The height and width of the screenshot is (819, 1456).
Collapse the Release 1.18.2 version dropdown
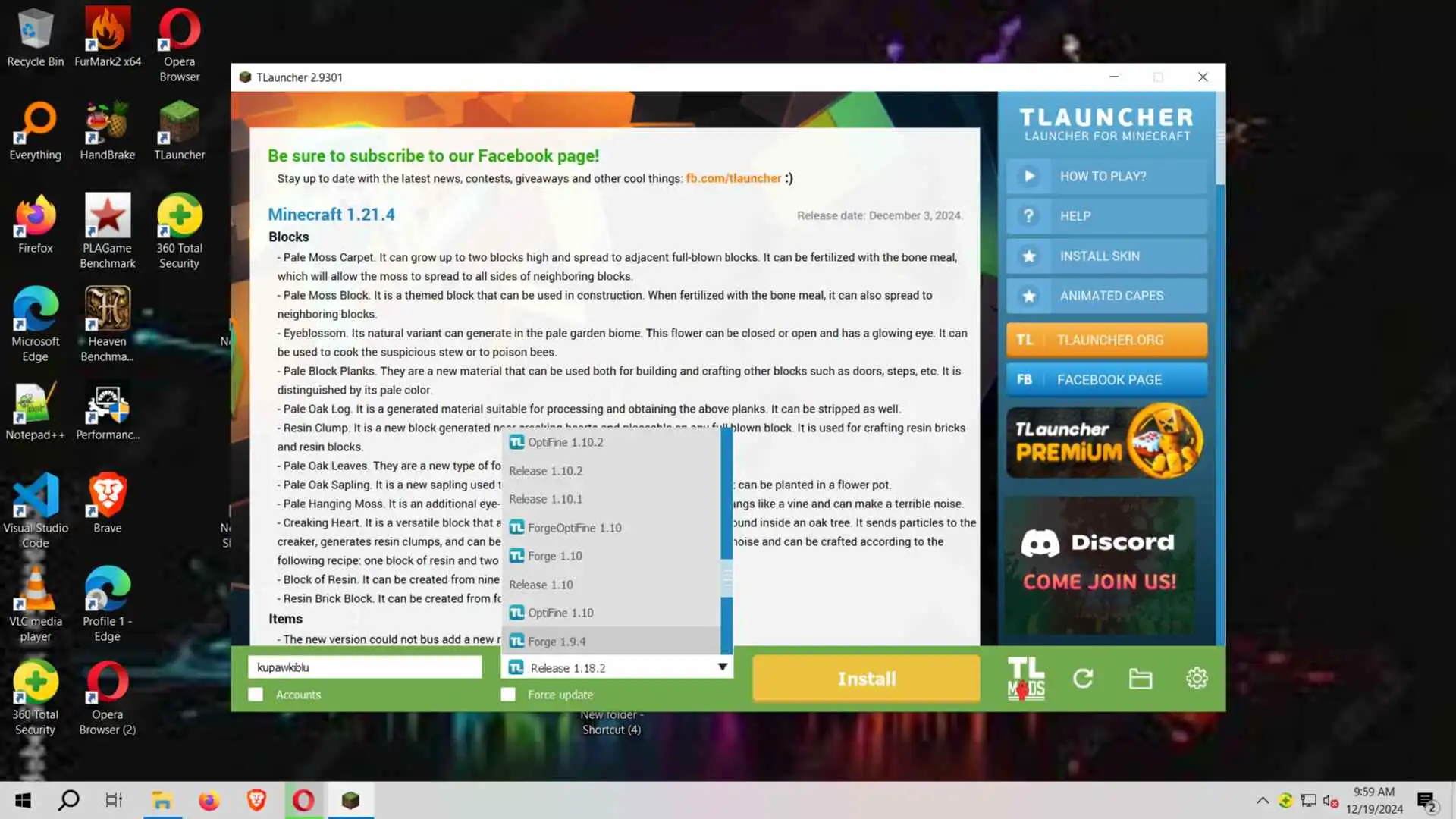pyautogui.click(x=722, y=667)
